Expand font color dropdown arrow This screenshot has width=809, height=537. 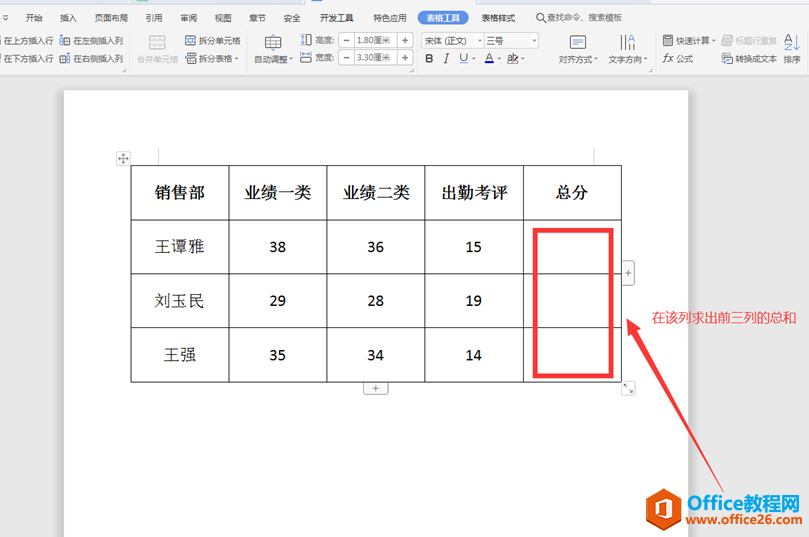click(499, 59)
